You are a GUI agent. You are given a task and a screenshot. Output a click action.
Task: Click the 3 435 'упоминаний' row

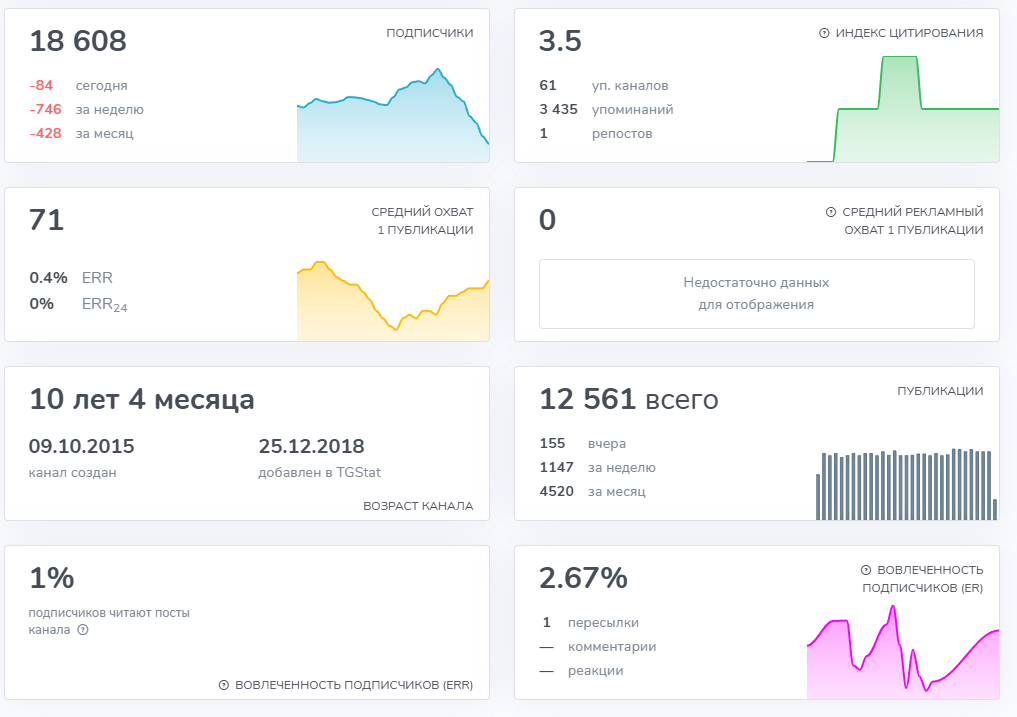[632, 110]
